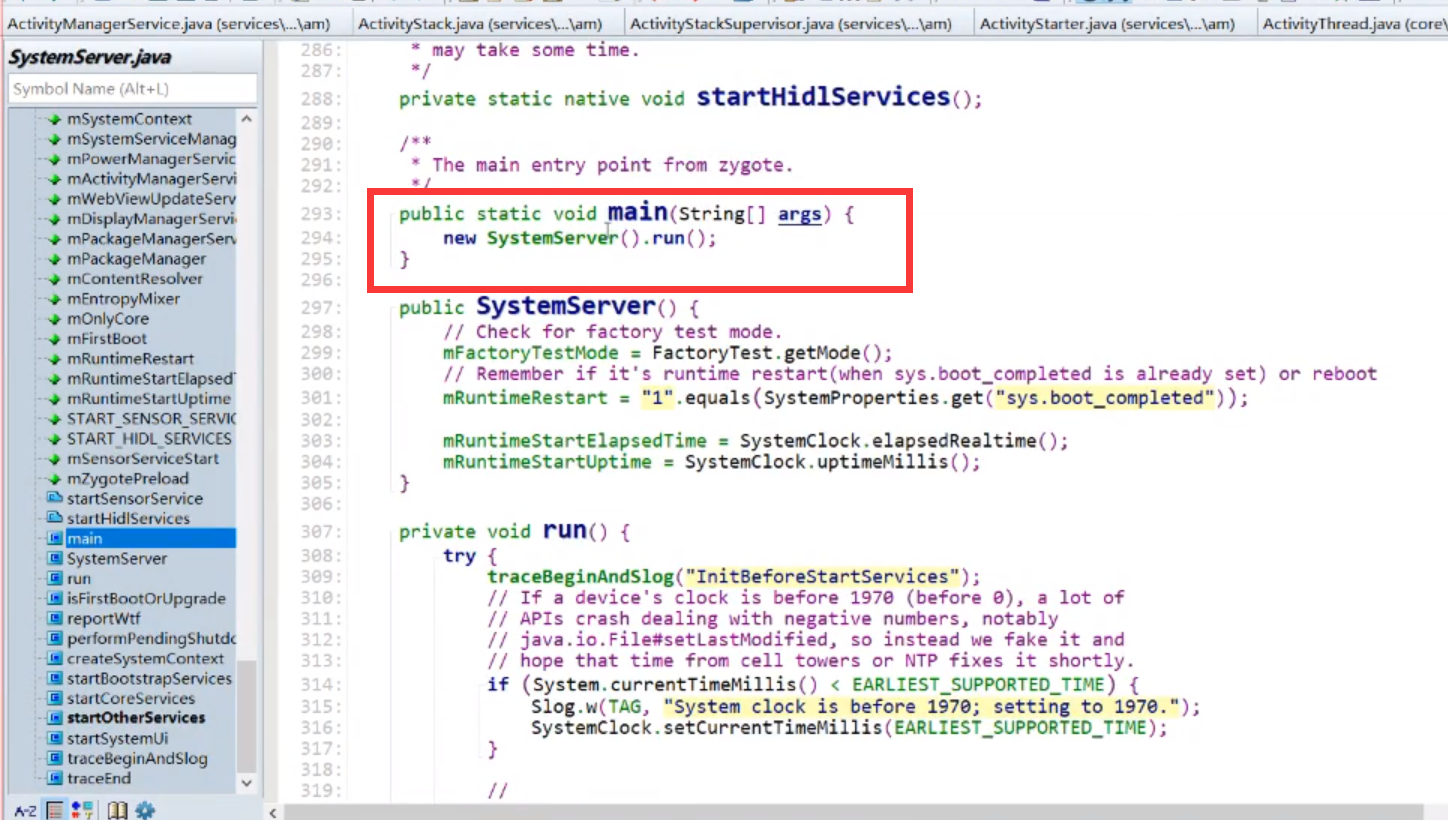Viewport: 1448px width, 820px height.
Task: Switch to ActivityStackSupervisor.java tab
Action: [x=791, y=23]
